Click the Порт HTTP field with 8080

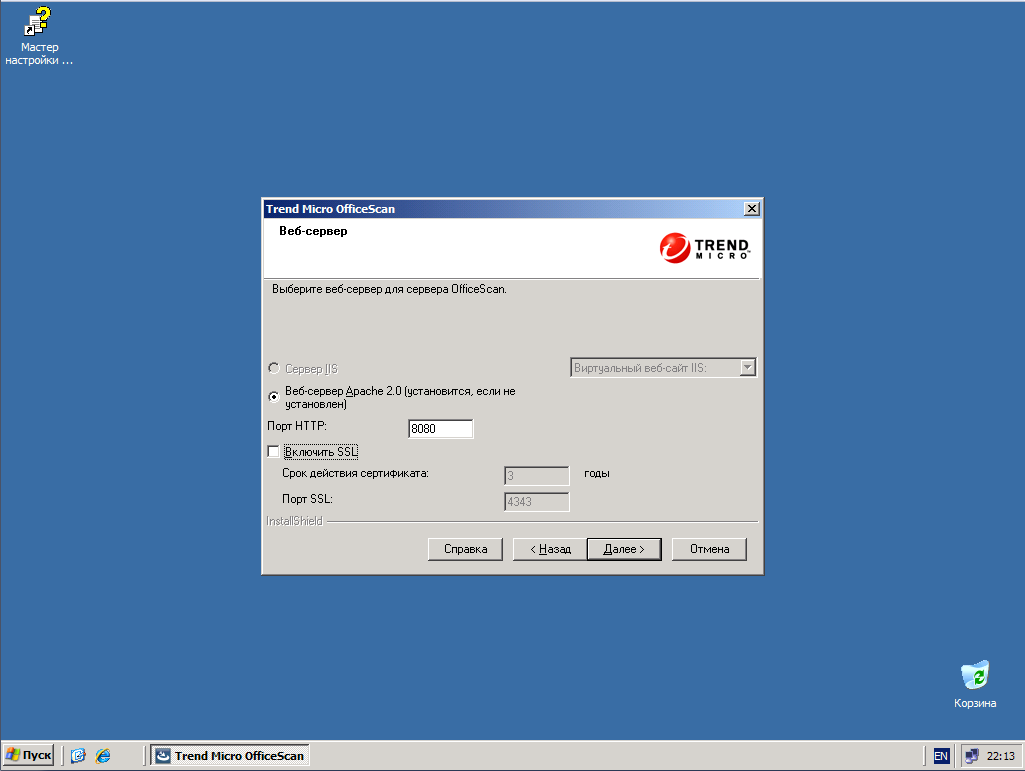pyautogui.click(x=440, y=428)
